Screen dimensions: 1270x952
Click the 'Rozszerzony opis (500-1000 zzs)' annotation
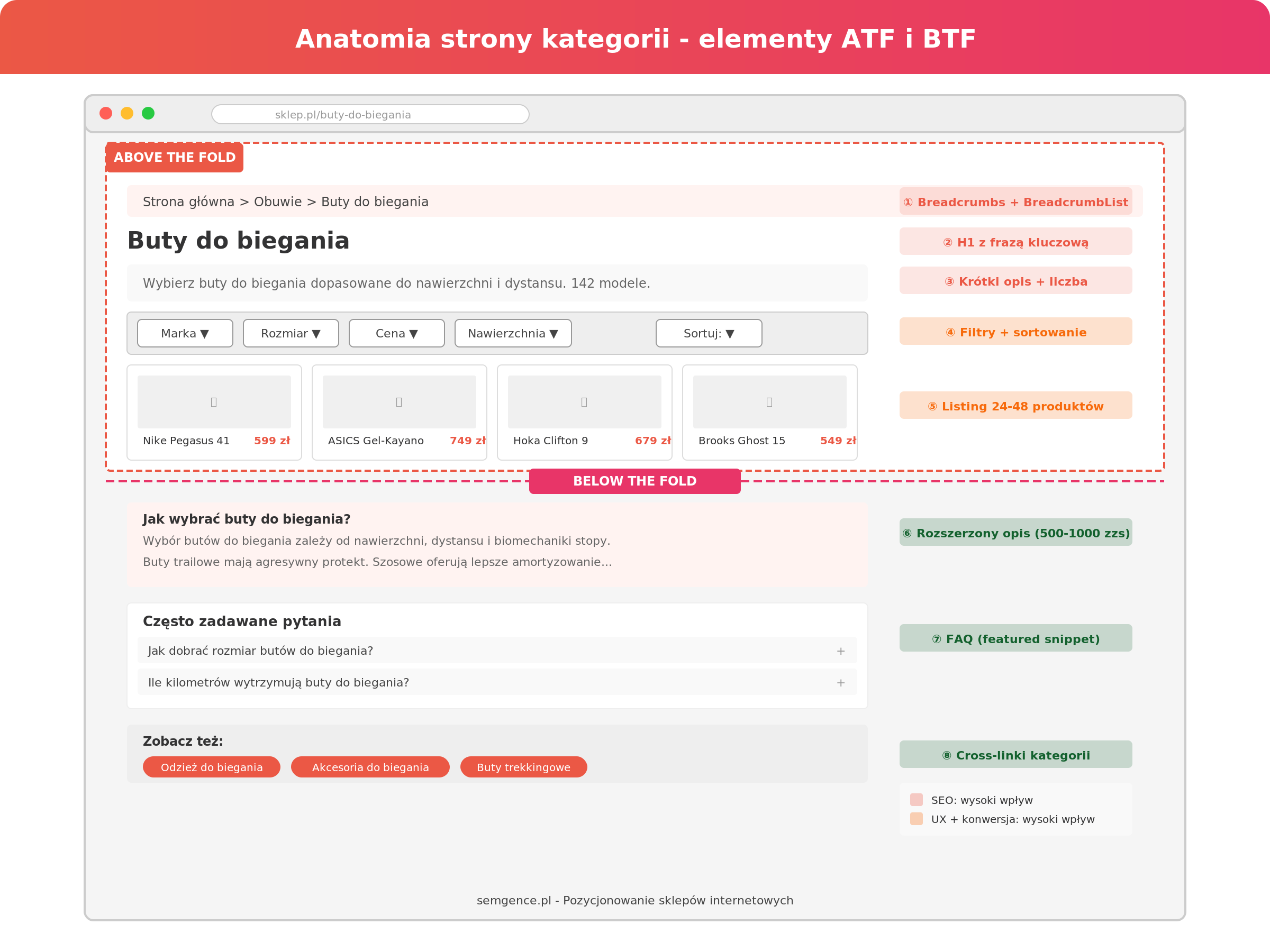coord(1015,532)
